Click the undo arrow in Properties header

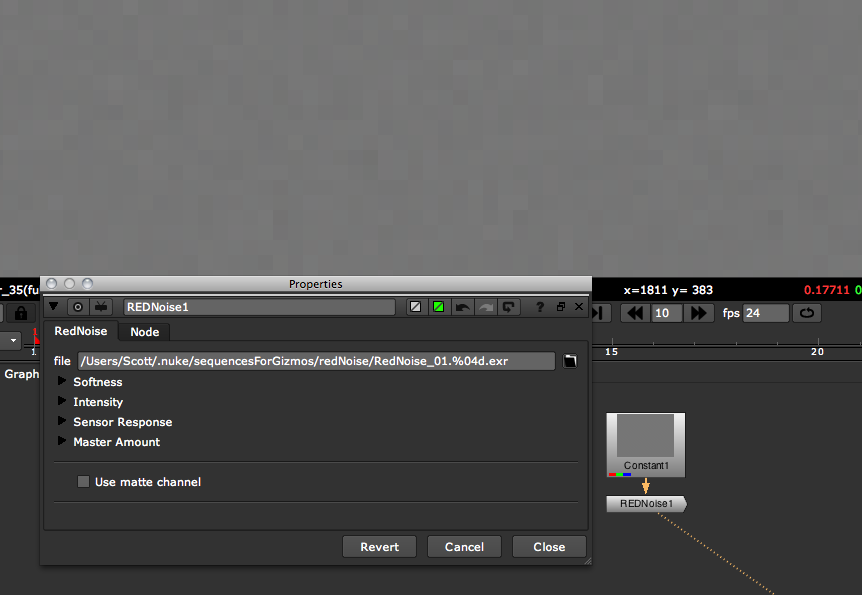click(462, 307)
